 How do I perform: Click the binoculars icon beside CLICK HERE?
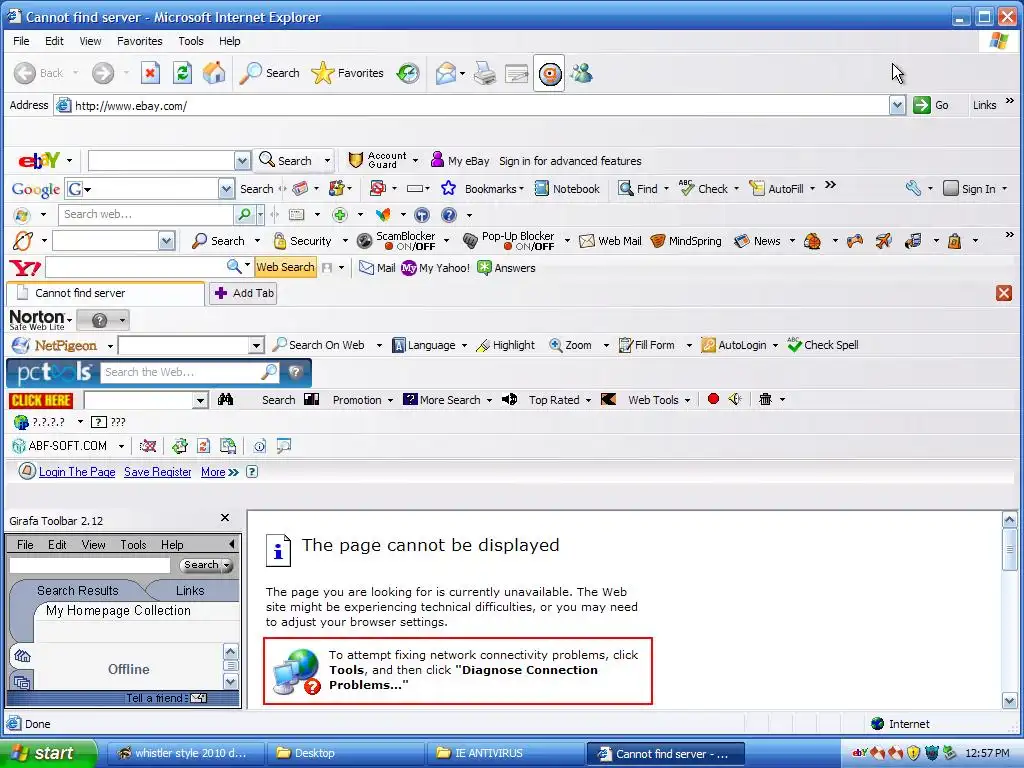pos(225,400)
